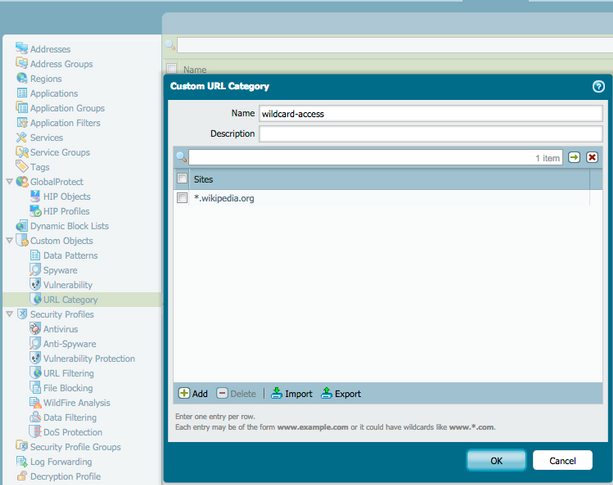The height and width of the screenshot is (485, 613).
Task: Select URL Category in sidebar
Action: 70,300
